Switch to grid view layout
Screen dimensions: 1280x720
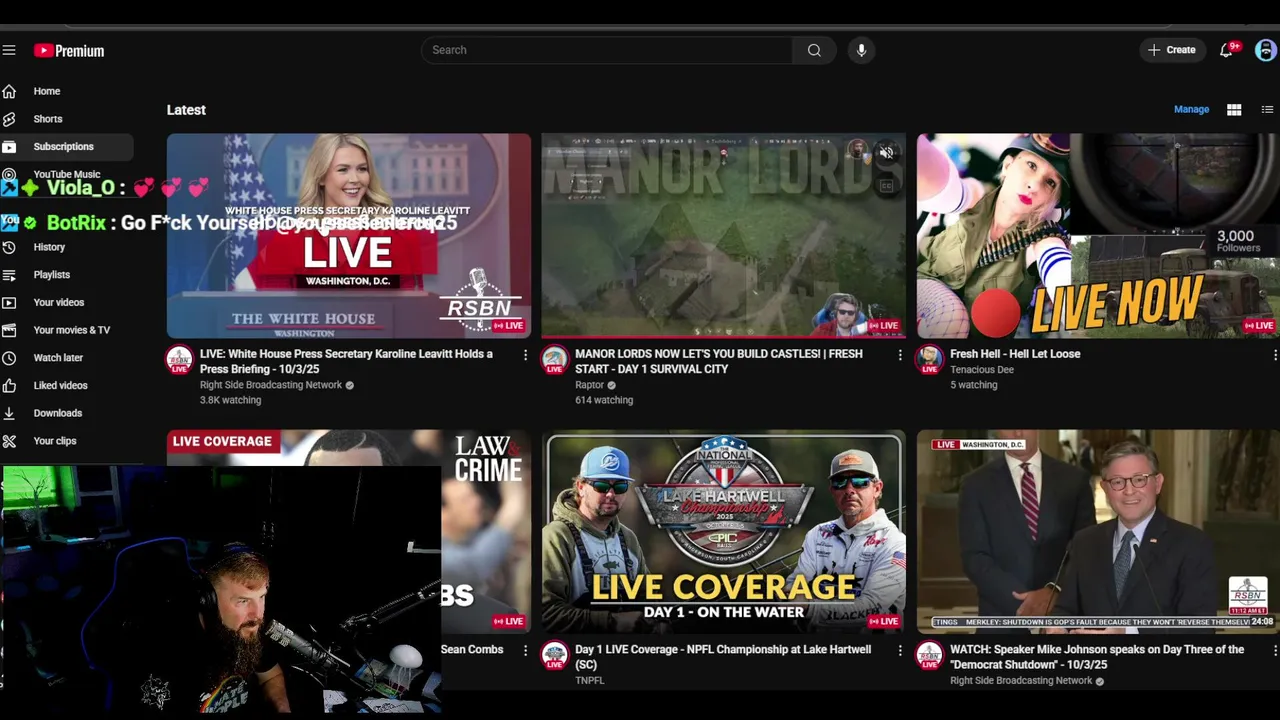pos(1234,110)
